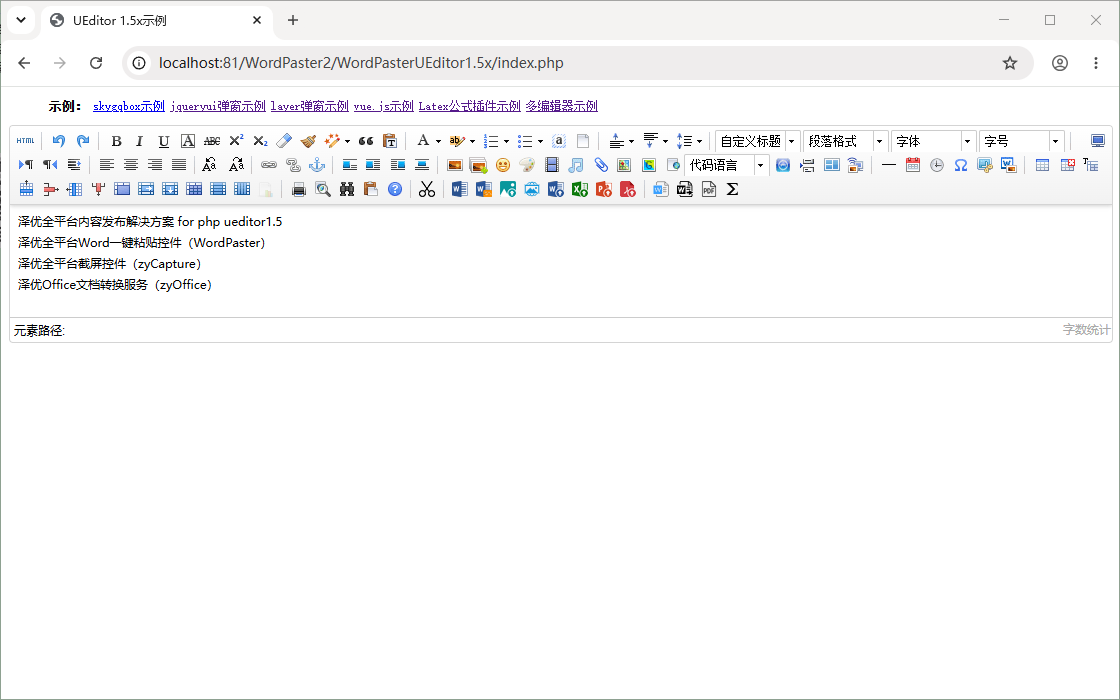The image size is (1120, 700).
Task: Redo the last edit
Action: (83, 141)
